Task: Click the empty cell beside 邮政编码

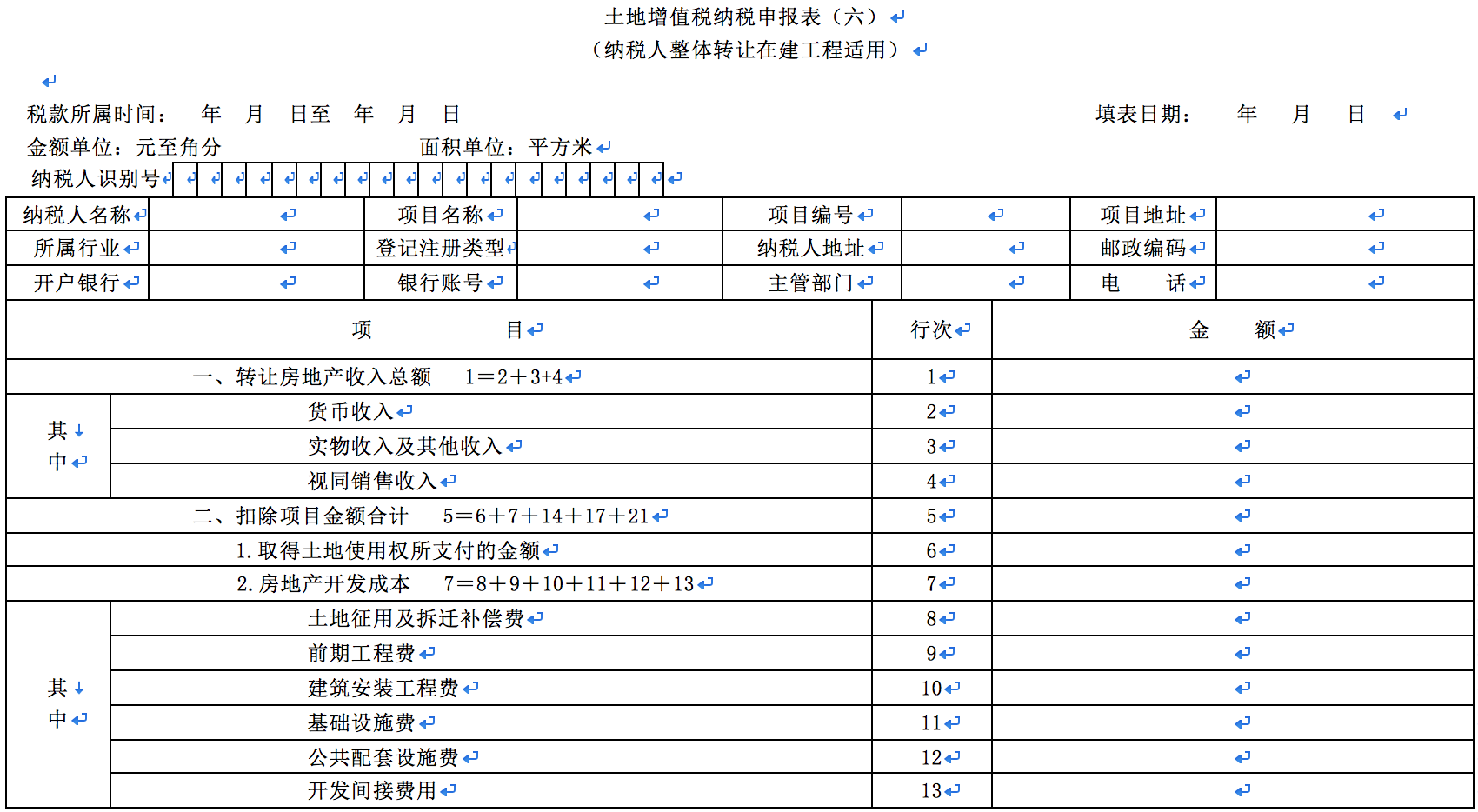Action: coord(1345,248)
